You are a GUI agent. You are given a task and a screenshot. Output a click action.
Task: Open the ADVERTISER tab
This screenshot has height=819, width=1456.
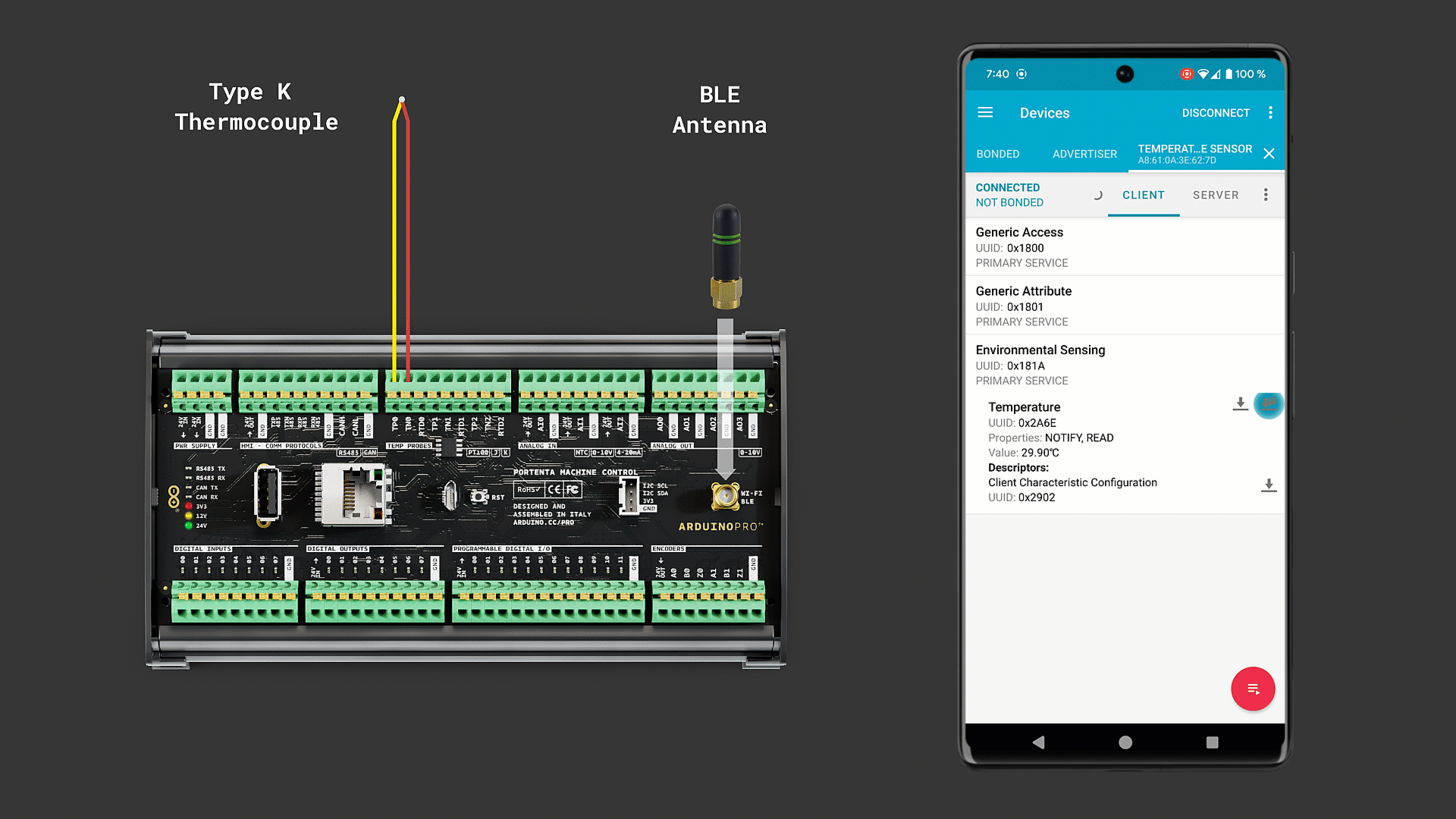pyautogui.click(x=1084, y=154)
